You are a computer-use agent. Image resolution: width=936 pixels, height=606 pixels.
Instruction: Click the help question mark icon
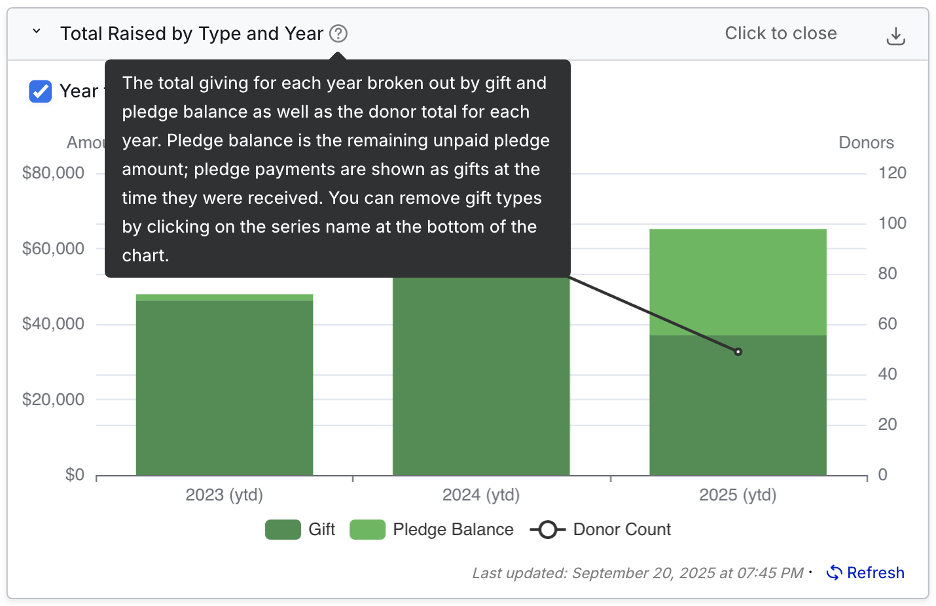(x=338, y=34)
